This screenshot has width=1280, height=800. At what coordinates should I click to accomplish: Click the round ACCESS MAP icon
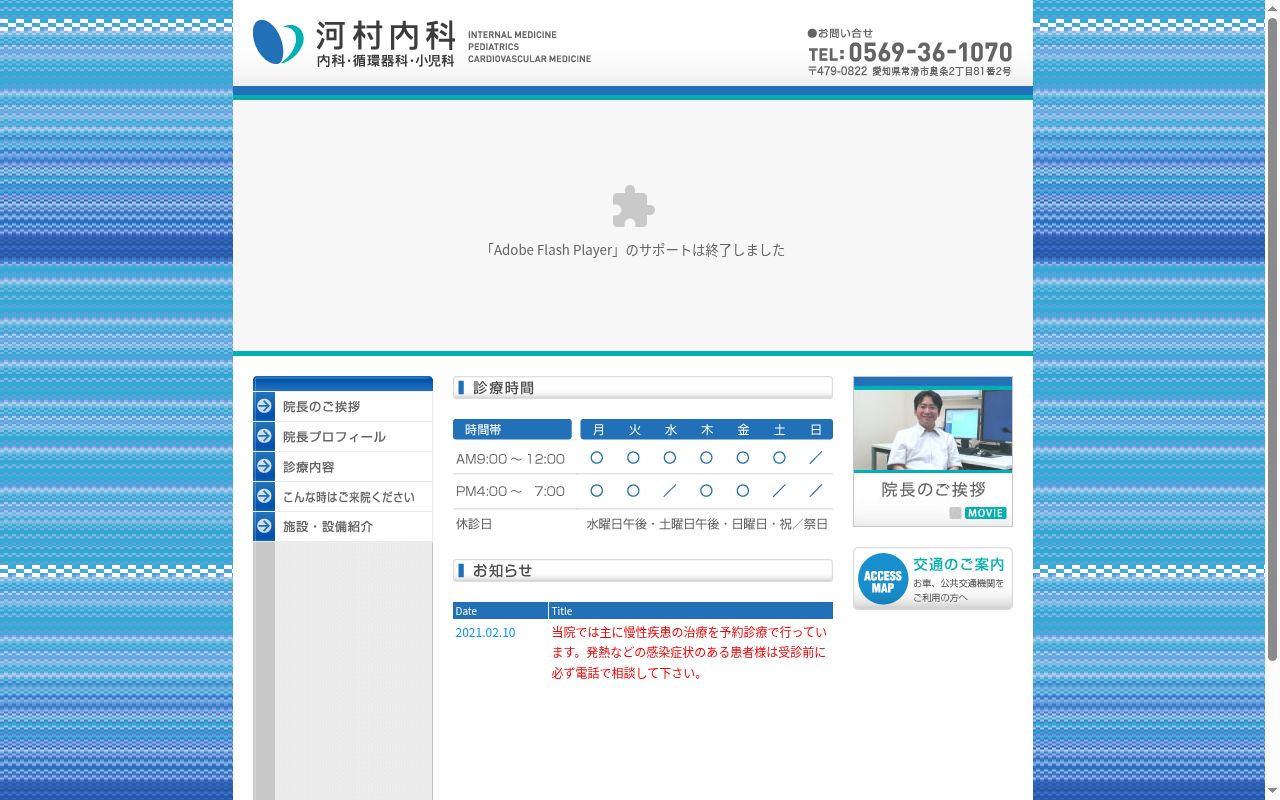(882, 579)
